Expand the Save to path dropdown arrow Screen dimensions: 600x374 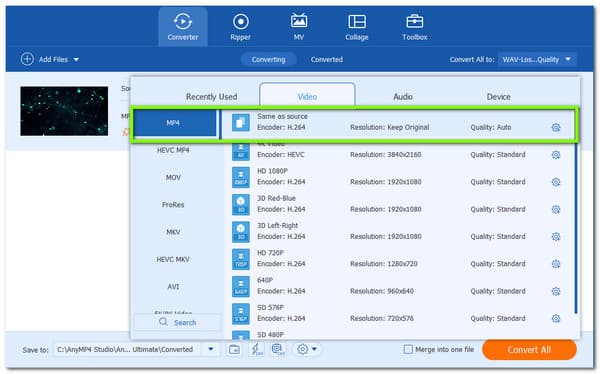(210, 349)
